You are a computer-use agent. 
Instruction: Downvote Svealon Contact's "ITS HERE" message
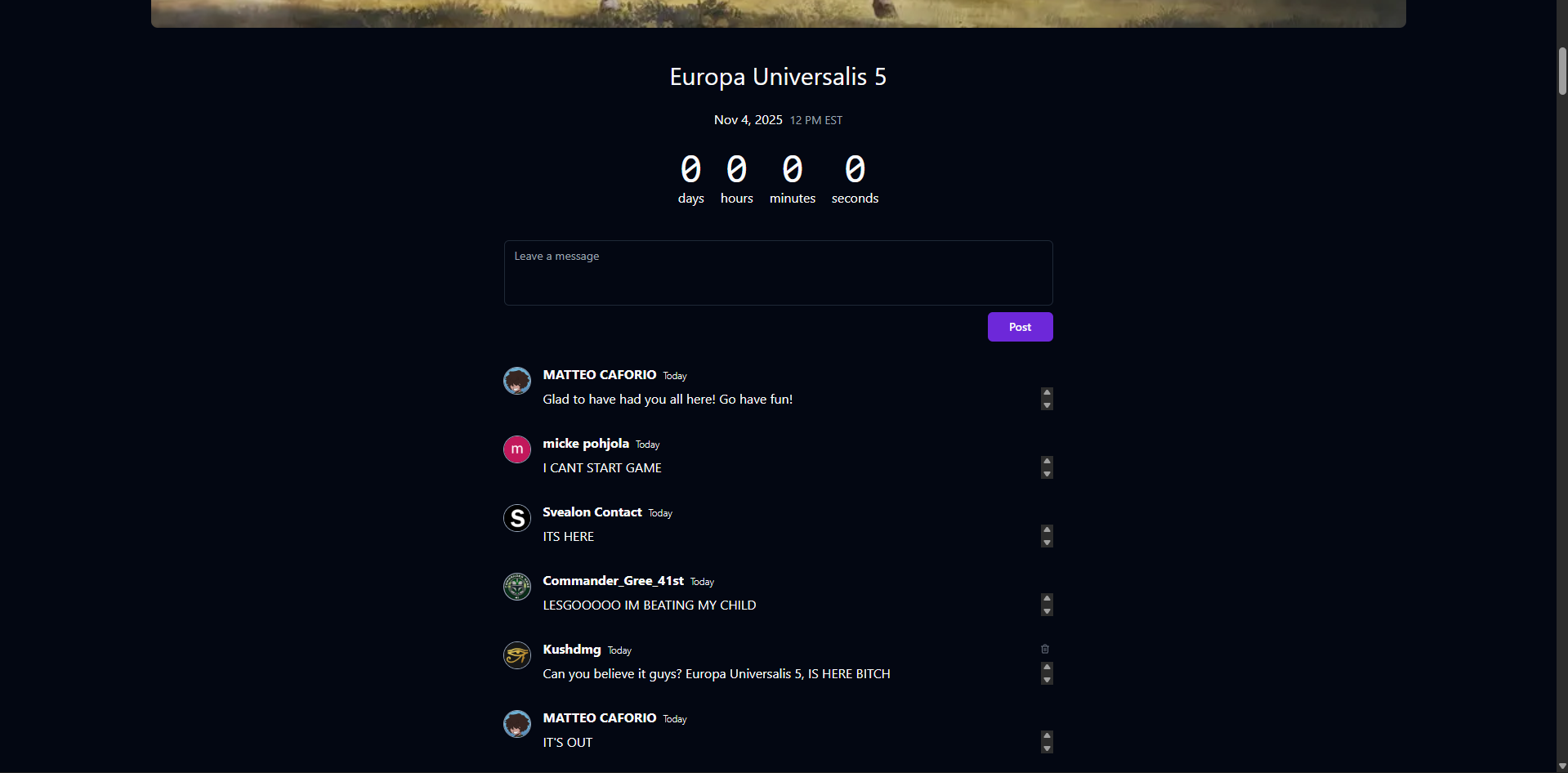tap(1046, 543)
